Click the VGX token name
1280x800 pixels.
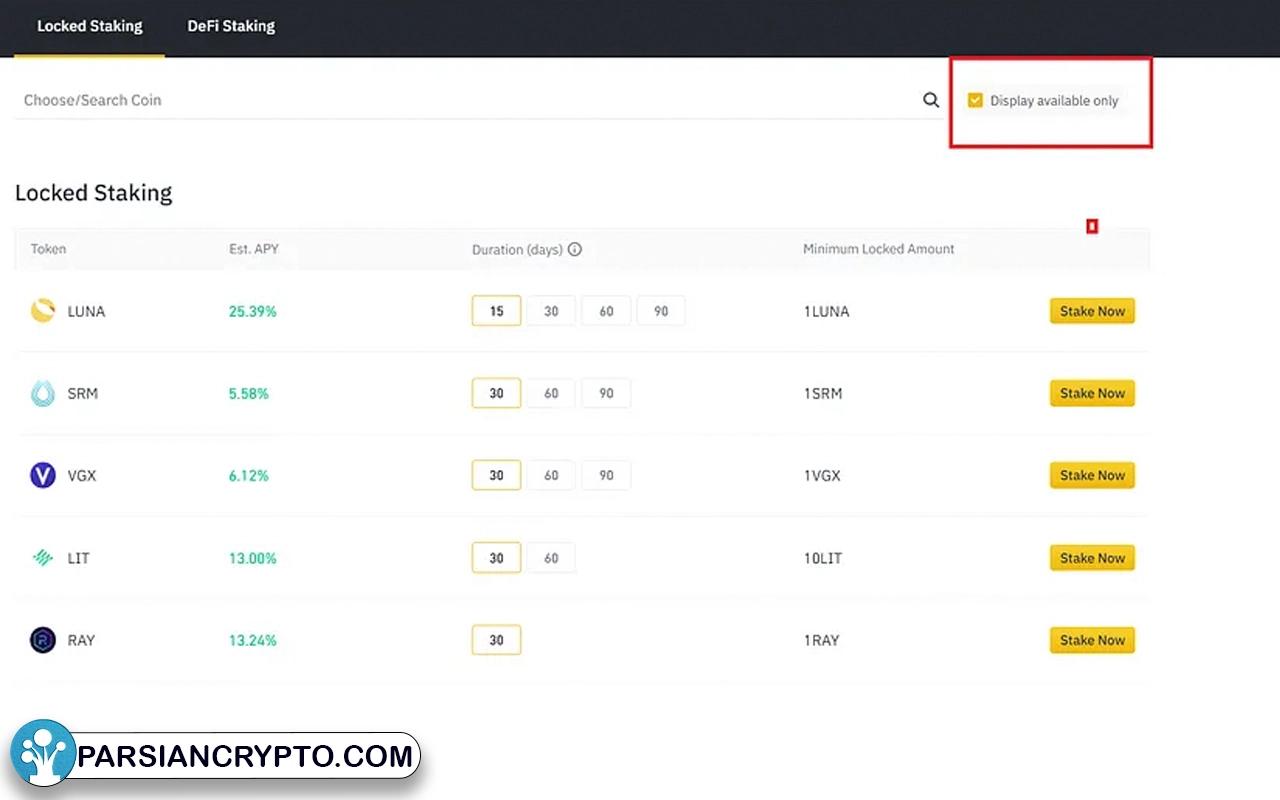click(x=82, y=475)
